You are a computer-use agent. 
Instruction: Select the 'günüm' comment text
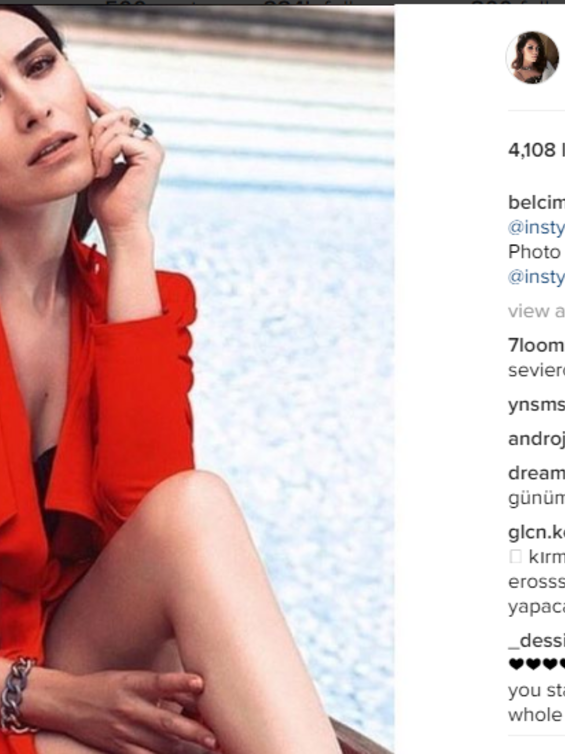(536, 498)
